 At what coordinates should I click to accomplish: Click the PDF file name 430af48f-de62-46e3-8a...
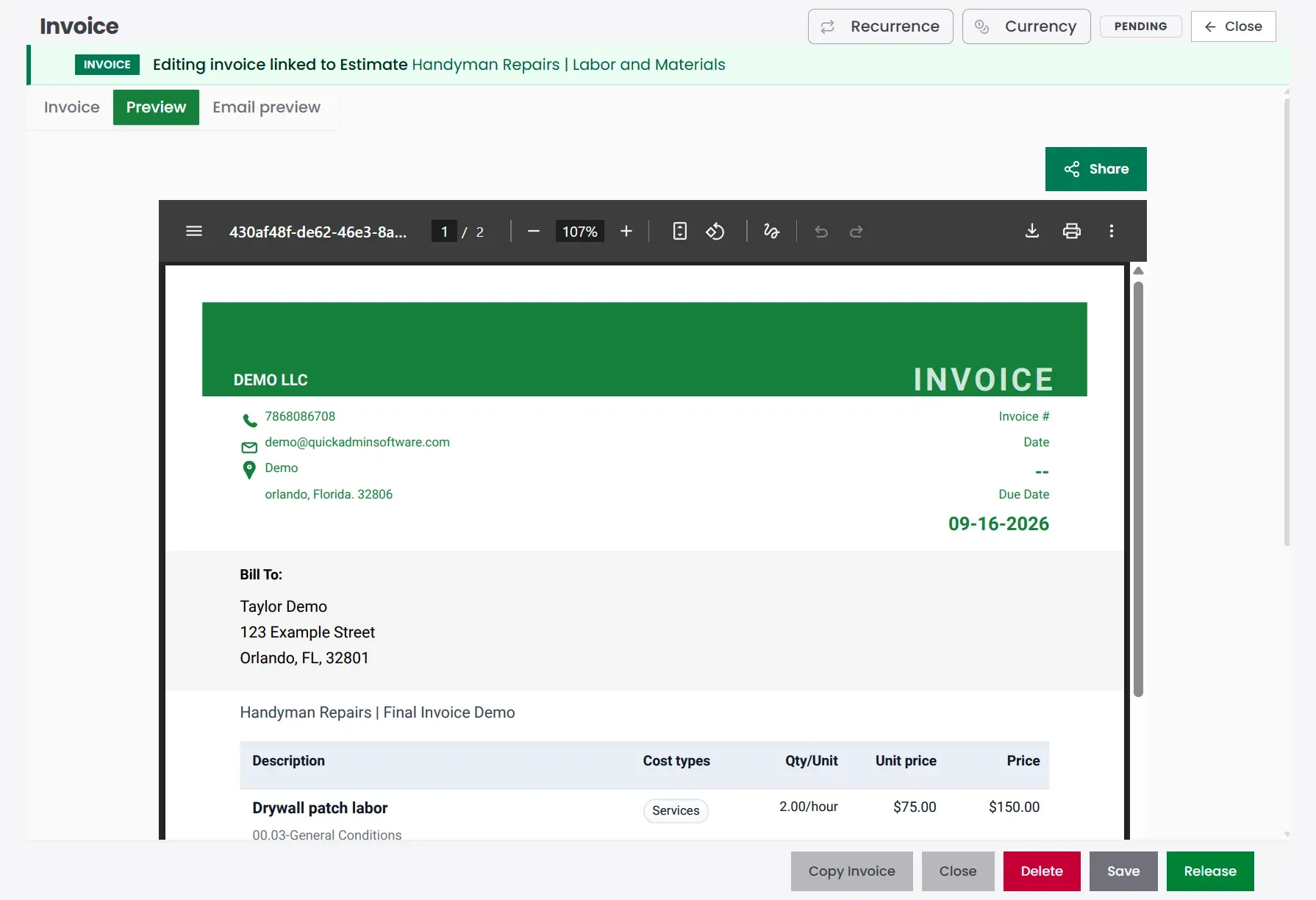pyautogui.click(x=318, y=232)
